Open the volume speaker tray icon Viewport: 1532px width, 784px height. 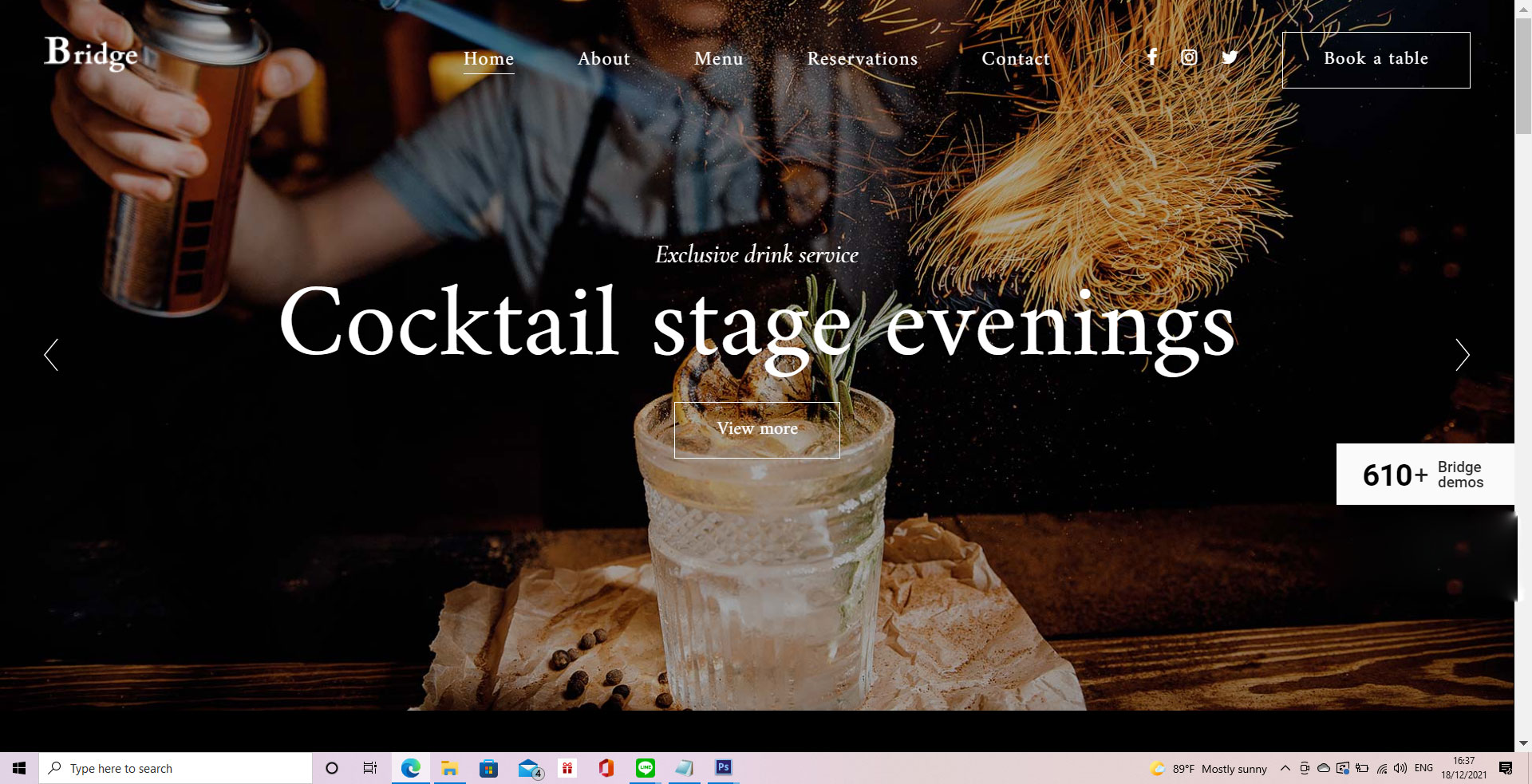point(1400,768)
